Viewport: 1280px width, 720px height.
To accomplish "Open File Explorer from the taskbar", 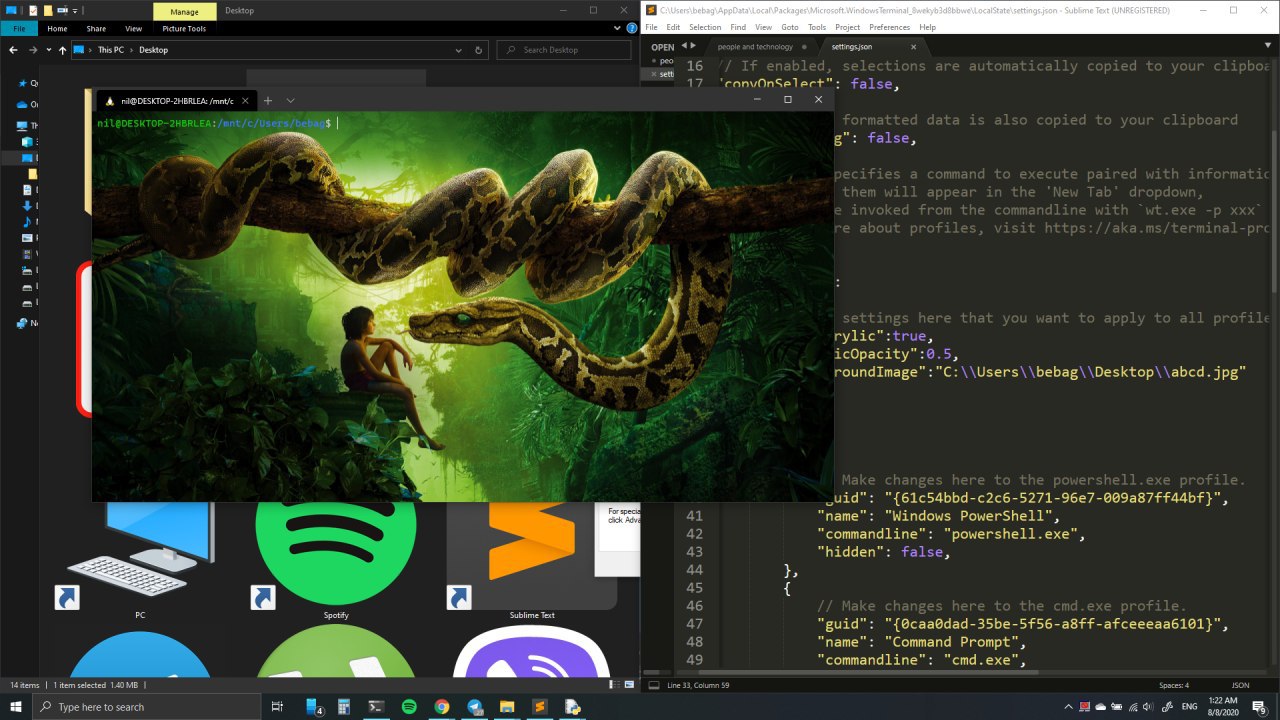I will click(507, 706).
